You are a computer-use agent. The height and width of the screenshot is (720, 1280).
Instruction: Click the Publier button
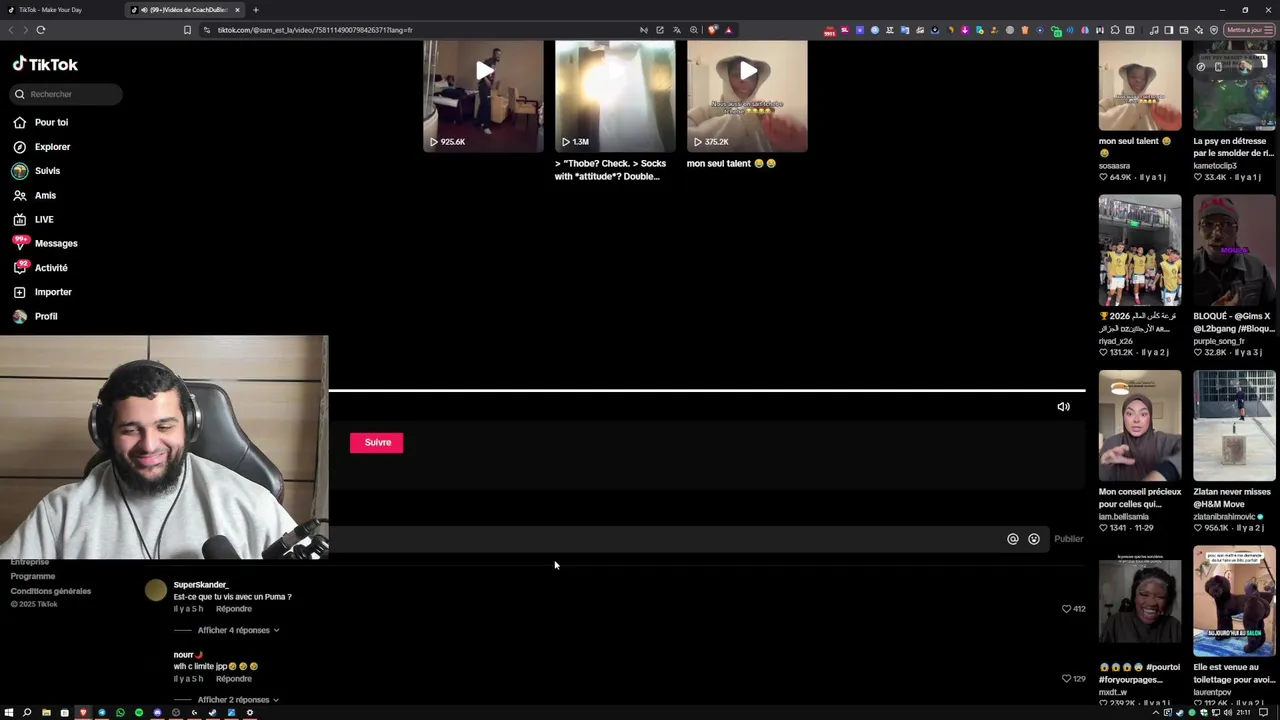point(1068,539)
